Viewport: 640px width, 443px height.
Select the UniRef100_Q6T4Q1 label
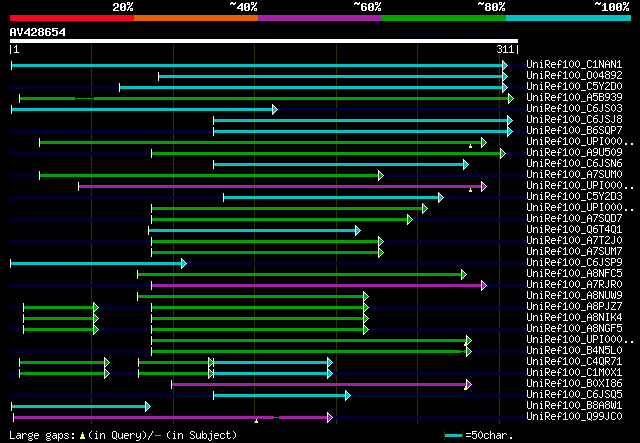574,230
